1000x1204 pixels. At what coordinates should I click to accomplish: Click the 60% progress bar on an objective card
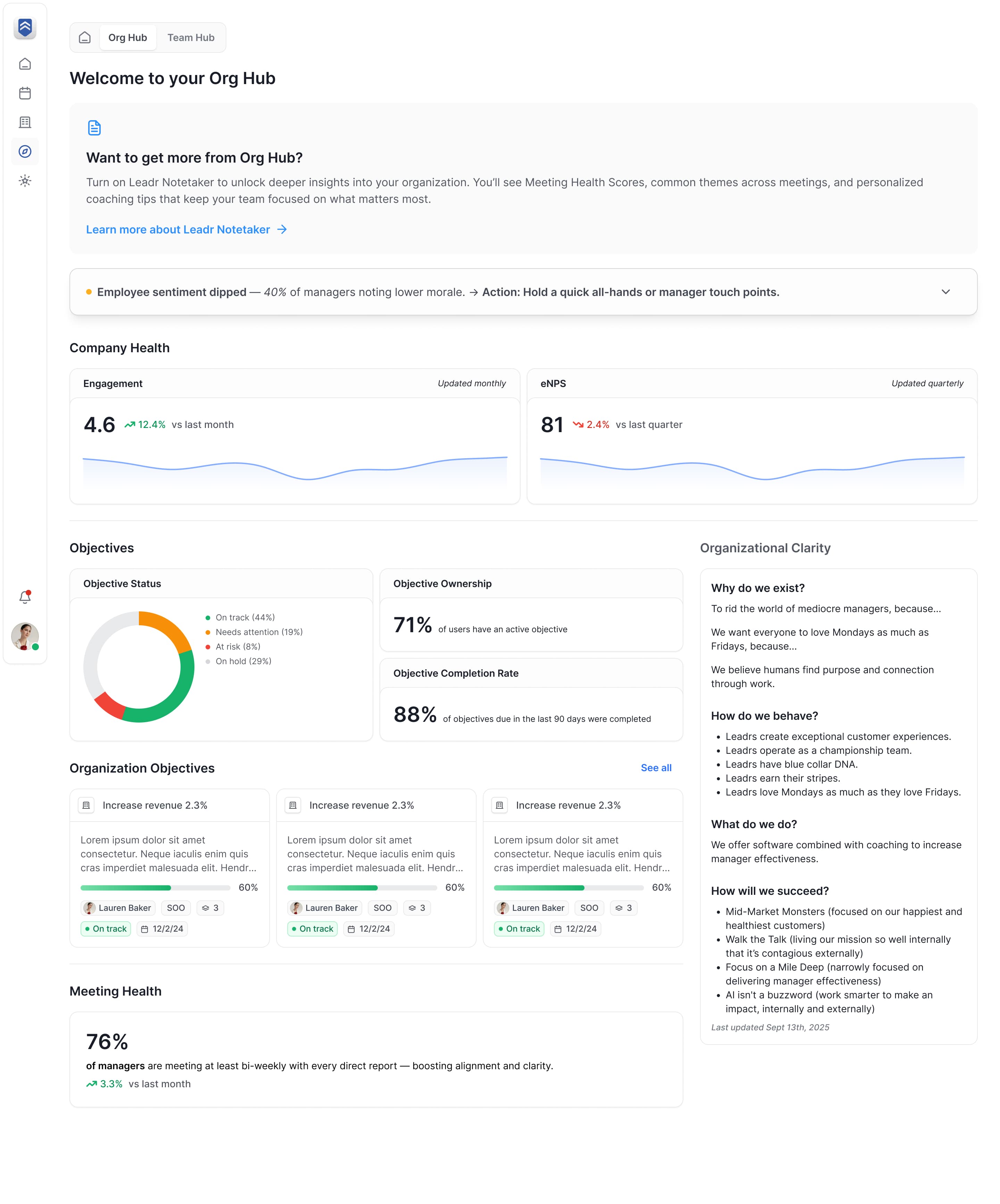155,888
